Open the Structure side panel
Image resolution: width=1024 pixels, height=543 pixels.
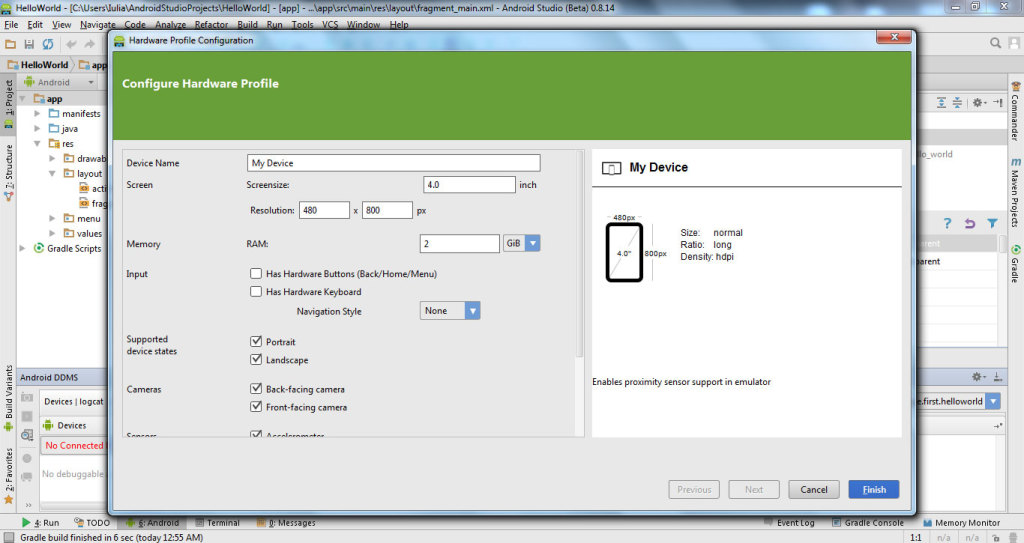(x=8, y=173)
